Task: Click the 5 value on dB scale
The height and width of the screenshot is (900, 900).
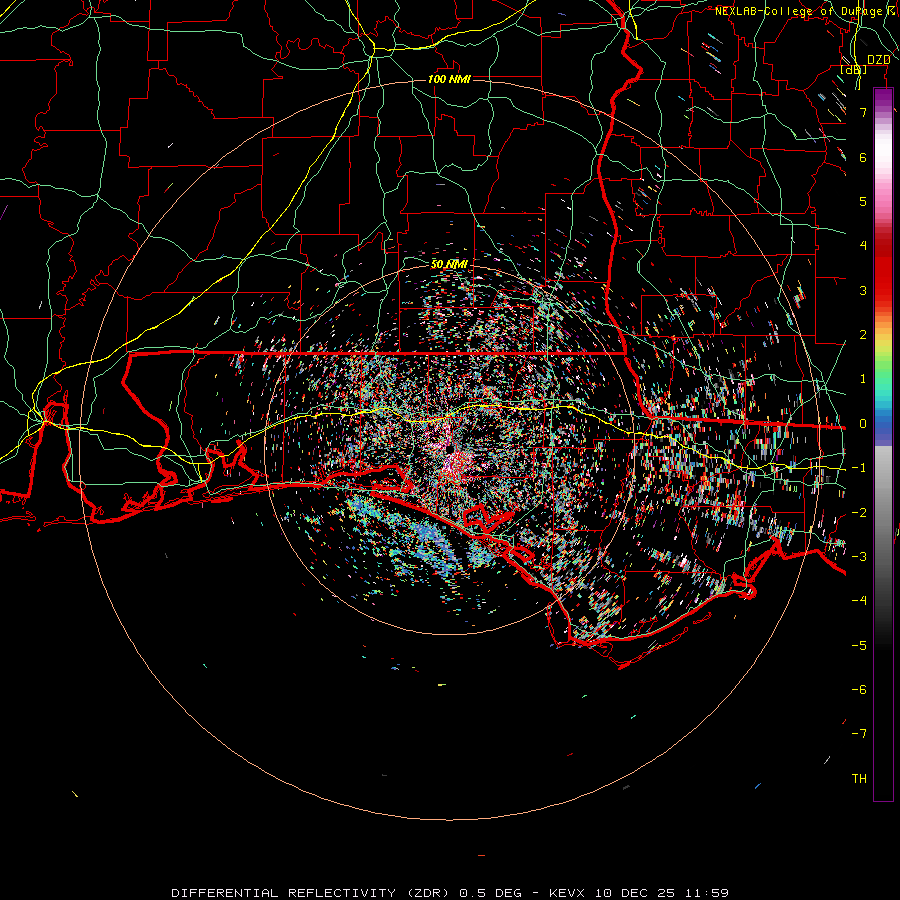Action: point(863,201)
